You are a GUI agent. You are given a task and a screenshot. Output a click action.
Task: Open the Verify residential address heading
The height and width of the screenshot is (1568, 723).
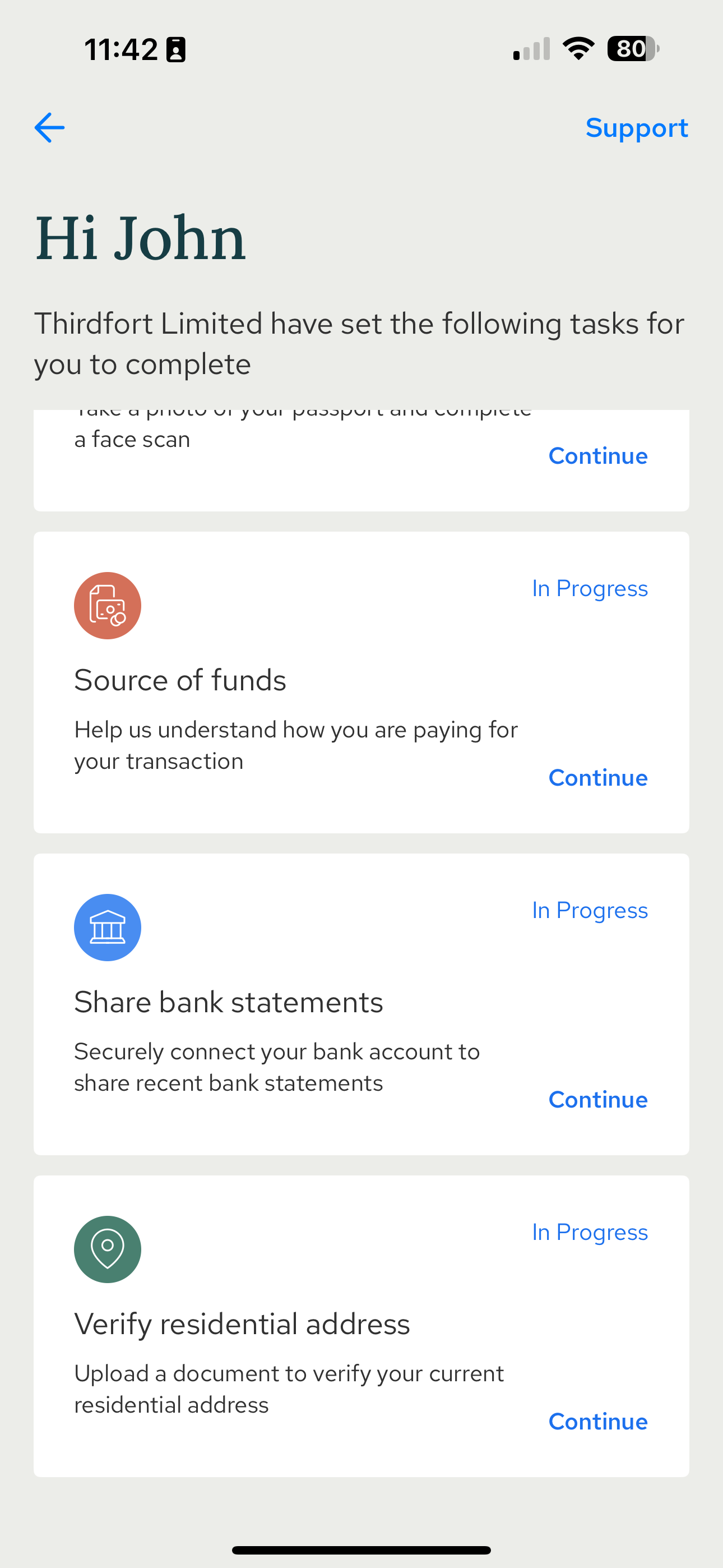click(x=242, y=1324)
